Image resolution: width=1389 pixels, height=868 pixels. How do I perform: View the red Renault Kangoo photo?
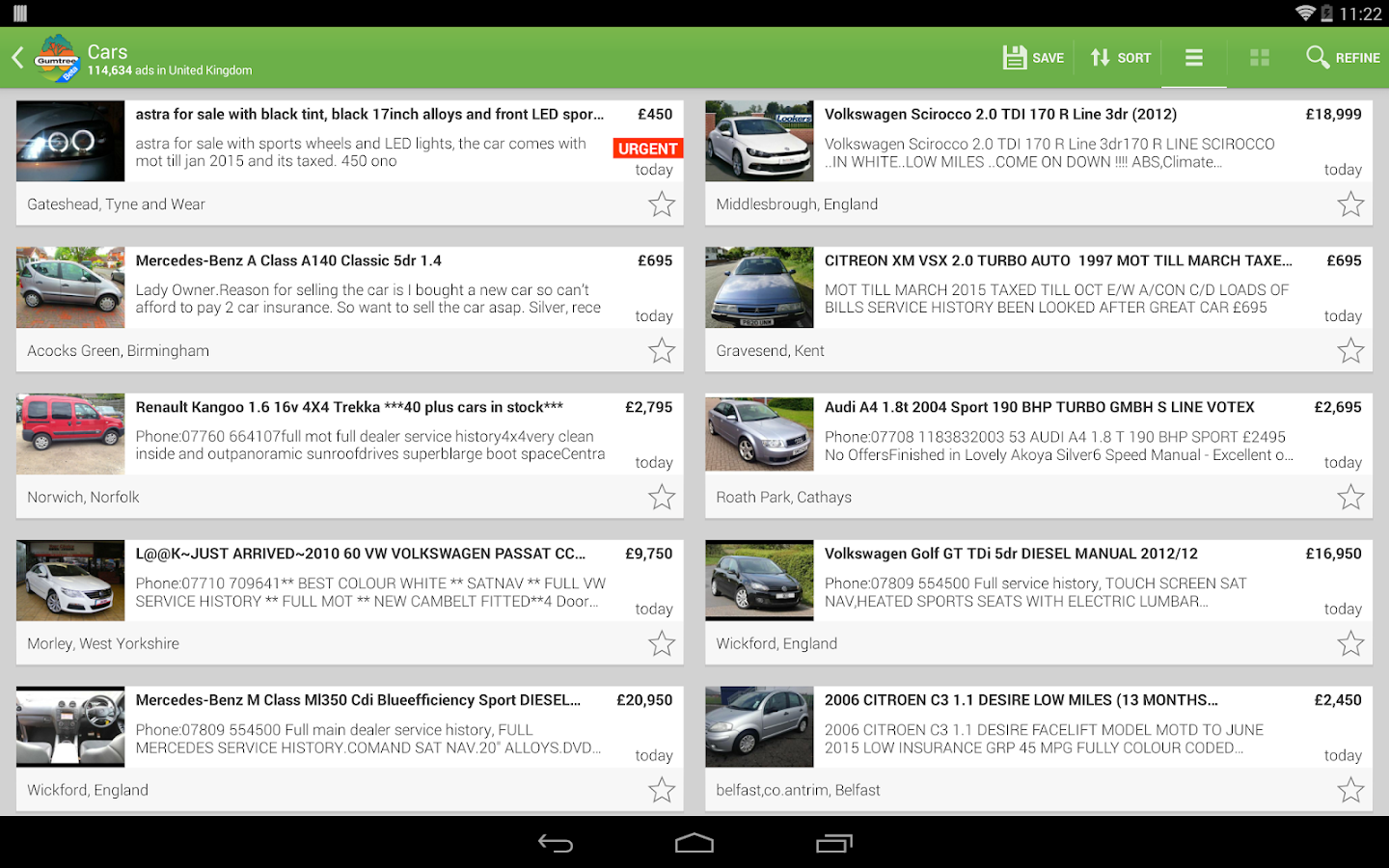tap(70, 434)
